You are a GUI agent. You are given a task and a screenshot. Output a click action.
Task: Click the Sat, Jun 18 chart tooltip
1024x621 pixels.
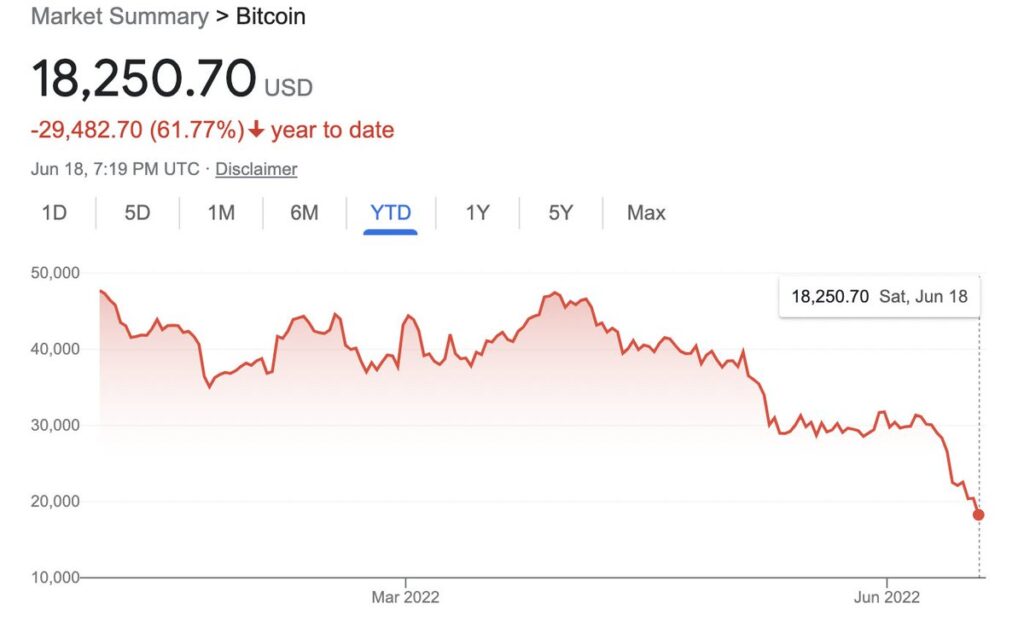[x=879, y=296]
